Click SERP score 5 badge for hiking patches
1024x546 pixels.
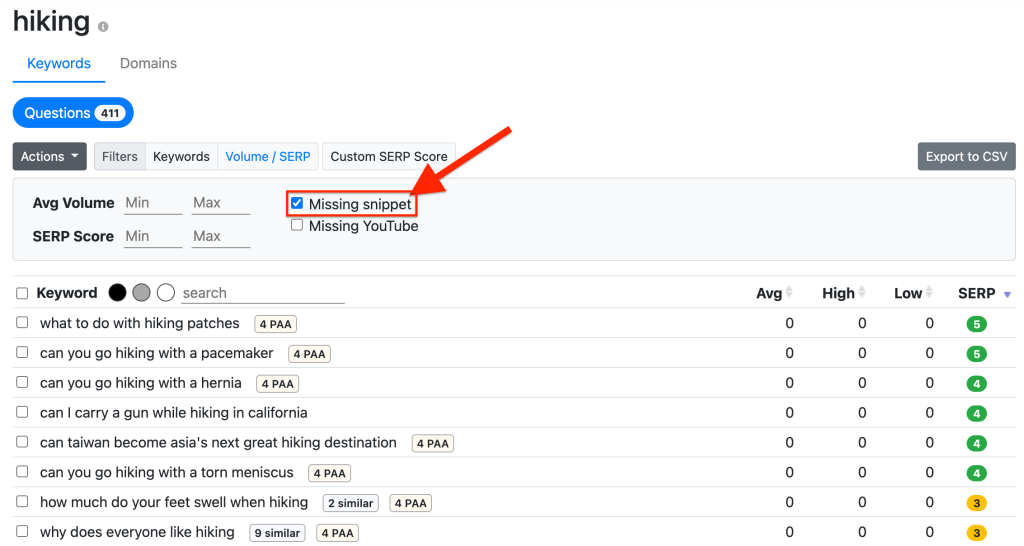click(x=976, y=324)
